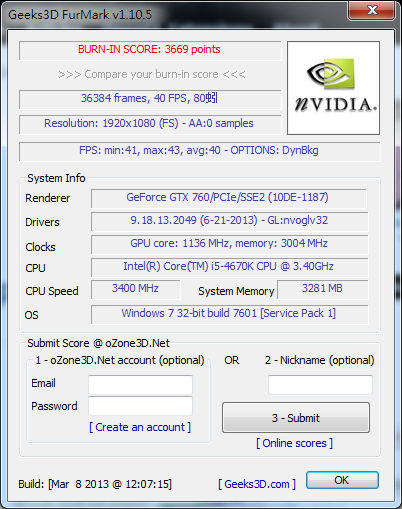Close the FurMark dialog with X button
402x509 pixels.
click(372, 10)
